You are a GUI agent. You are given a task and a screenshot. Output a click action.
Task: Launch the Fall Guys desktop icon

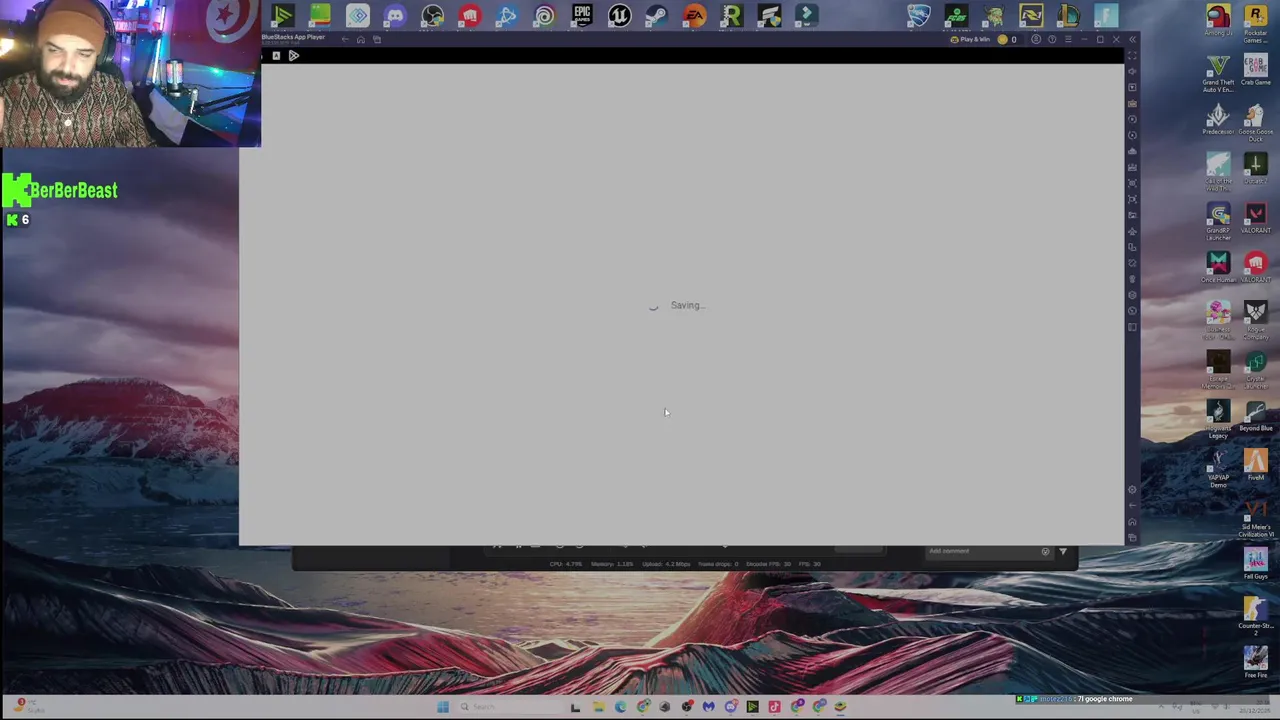pos(1256,564)
